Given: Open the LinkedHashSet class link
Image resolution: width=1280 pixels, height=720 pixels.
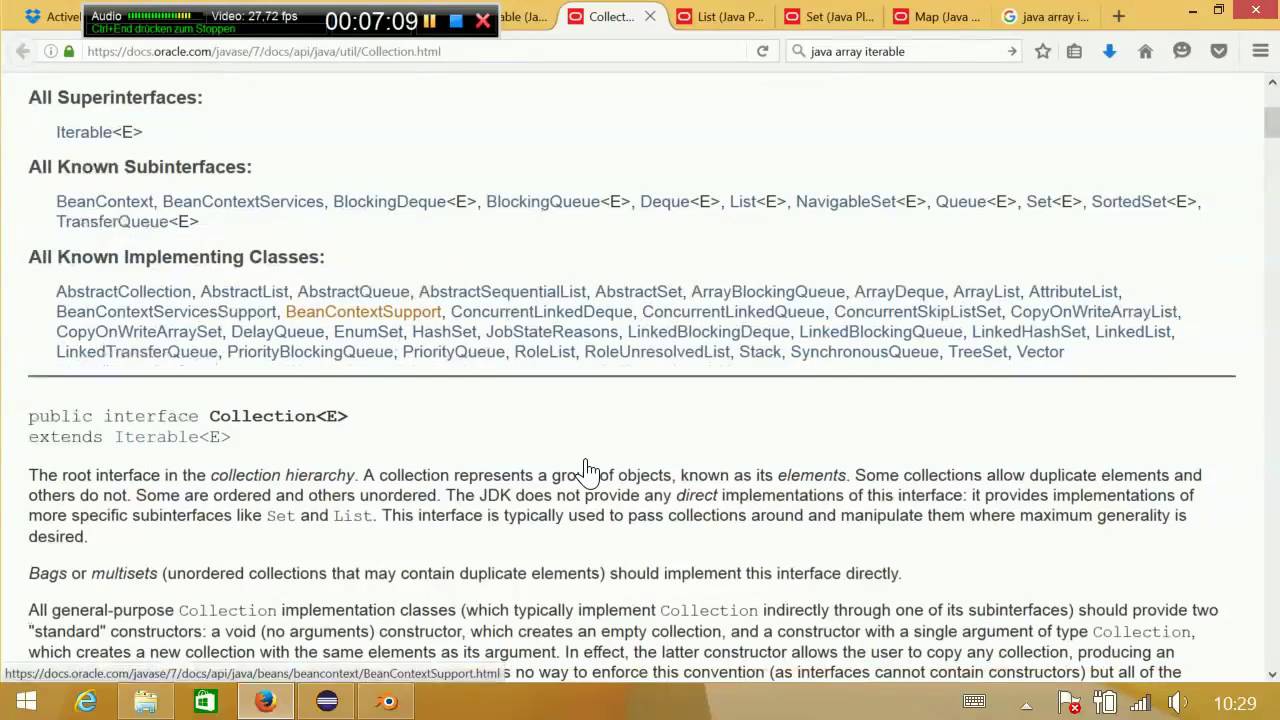Looking at the screenshot, I should (x=1029, y=332).
